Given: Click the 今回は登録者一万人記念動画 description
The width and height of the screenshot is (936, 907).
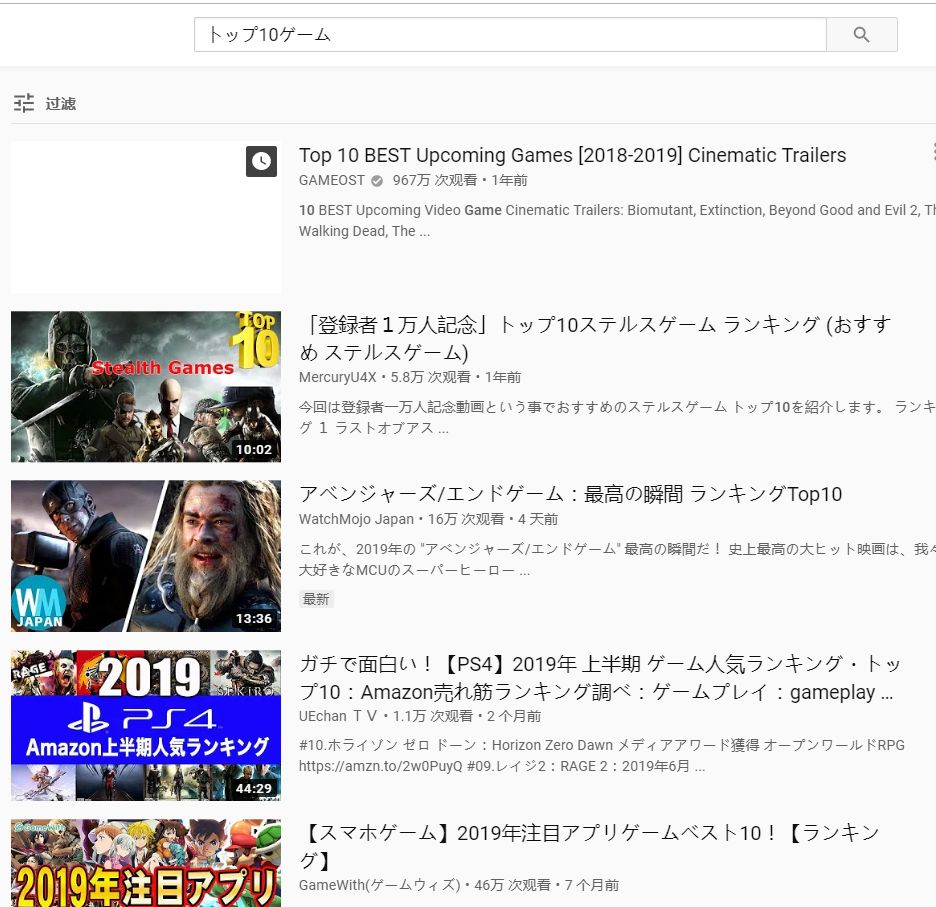Looking at the screenshot, I should tap(617, 417).
